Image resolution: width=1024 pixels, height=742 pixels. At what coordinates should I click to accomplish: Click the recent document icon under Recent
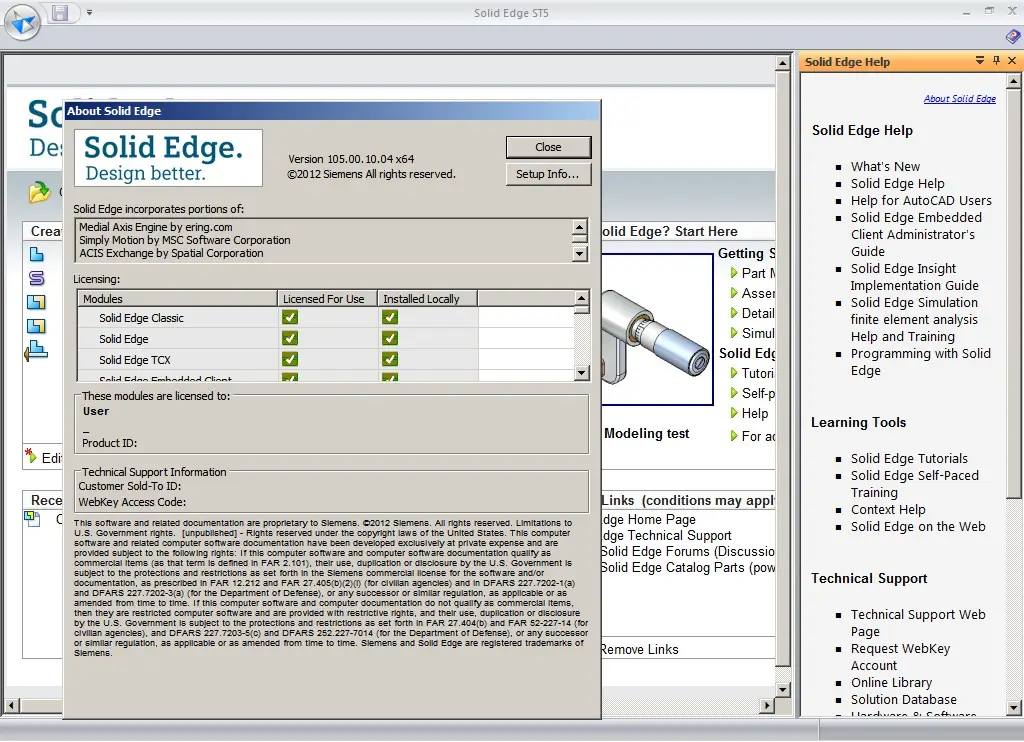[32, 518]
